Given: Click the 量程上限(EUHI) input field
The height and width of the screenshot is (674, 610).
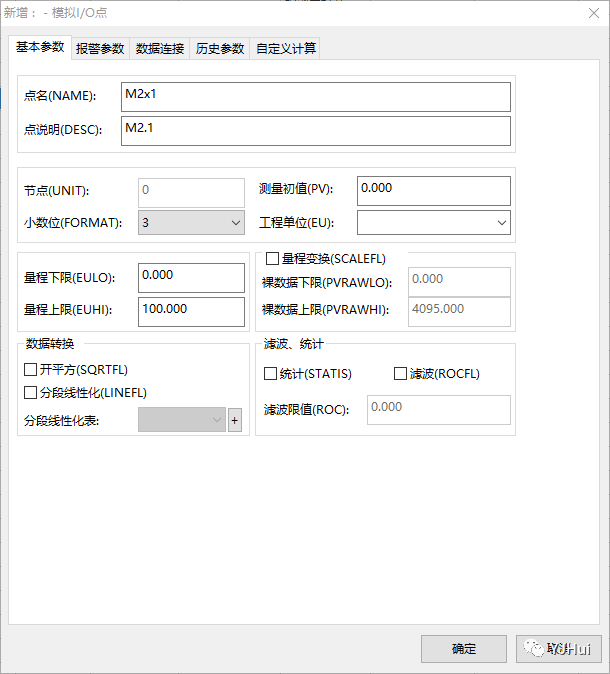Looking at the screenshot, I should (191, 312).
